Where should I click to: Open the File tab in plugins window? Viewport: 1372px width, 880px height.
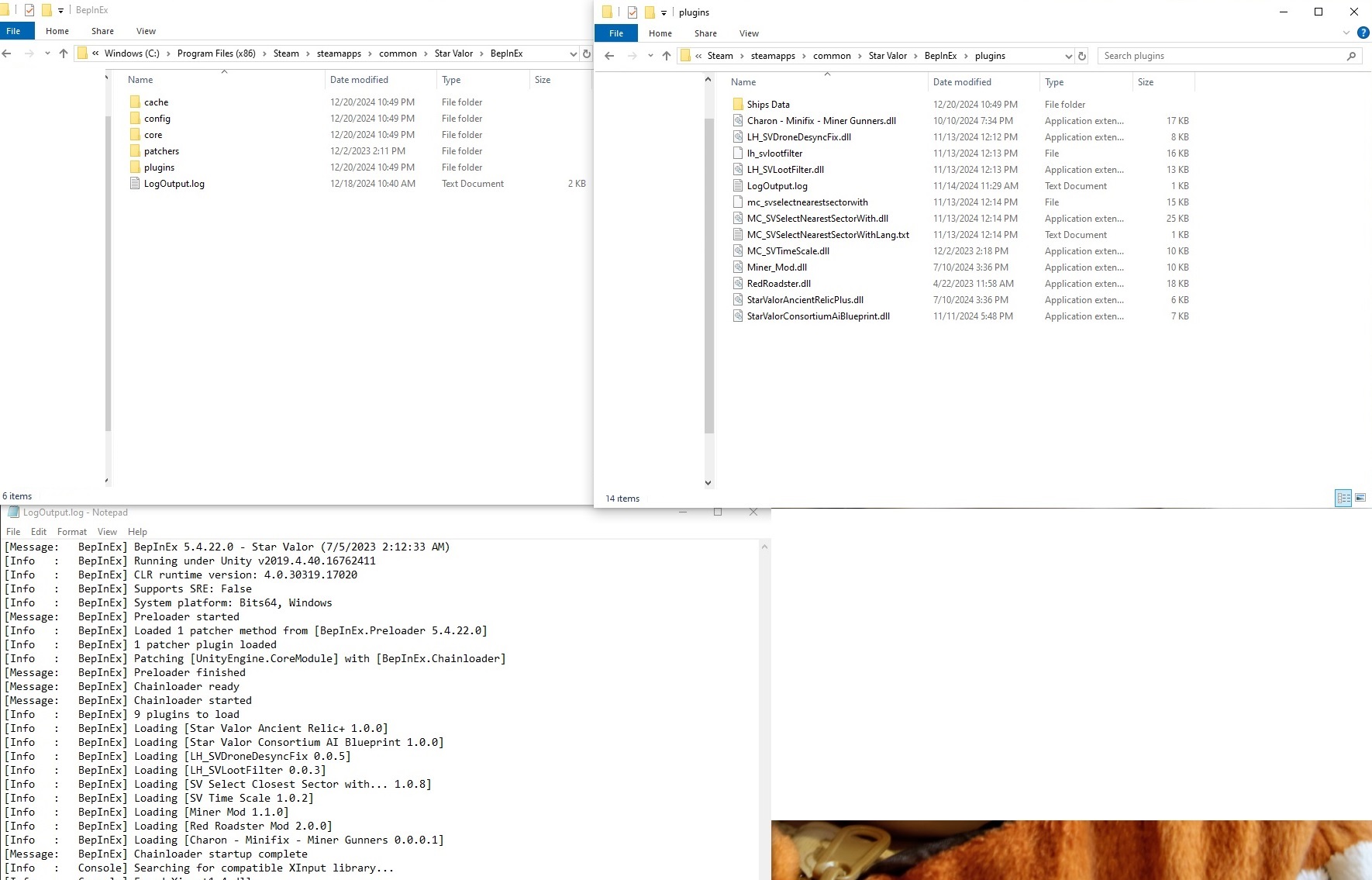[x=616, y=33]
